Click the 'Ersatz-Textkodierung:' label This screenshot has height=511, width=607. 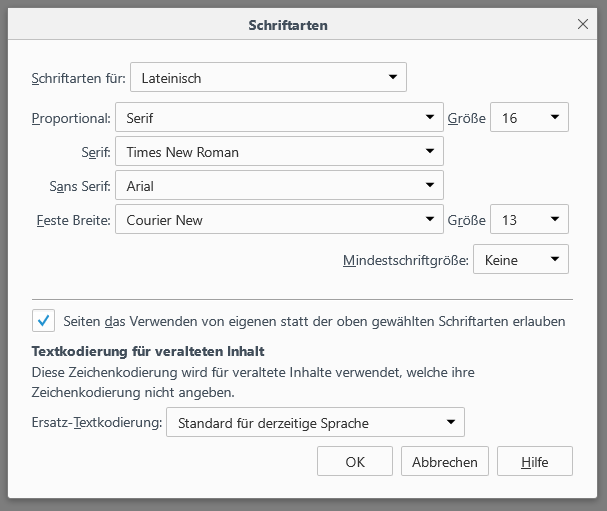[x=97, y=422]
